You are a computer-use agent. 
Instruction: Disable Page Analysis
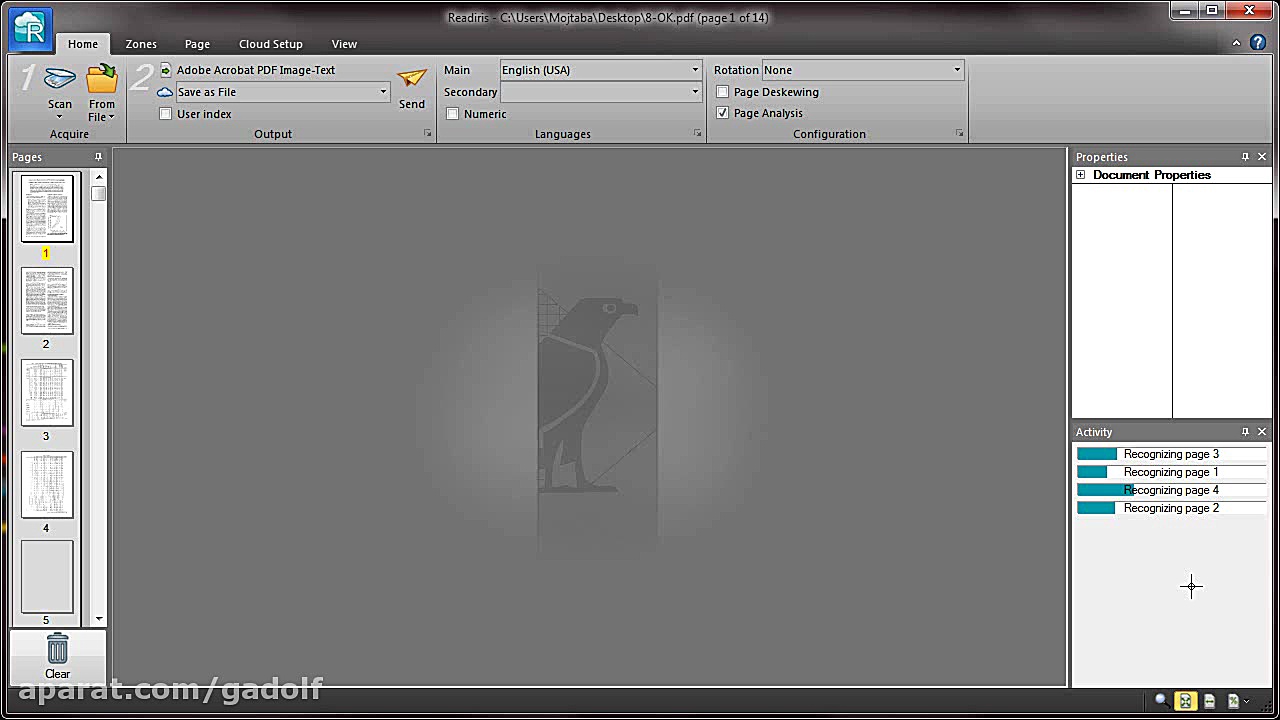click(x=722, y=113)
